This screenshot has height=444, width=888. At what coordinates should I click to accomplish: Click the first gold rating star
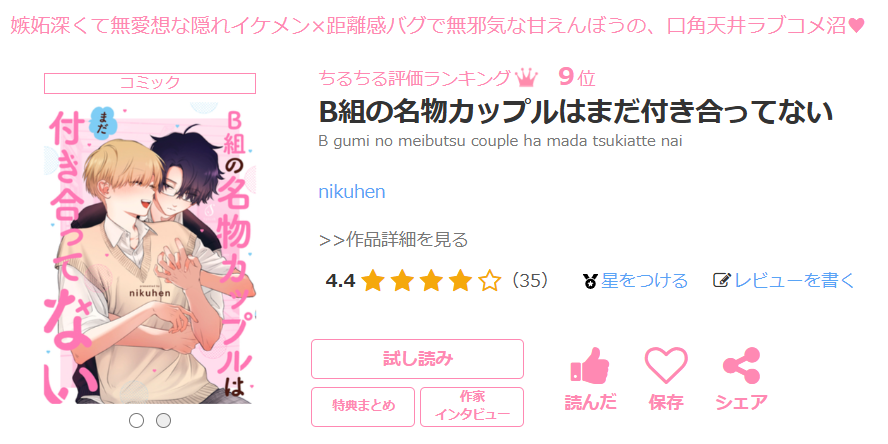[x=373, y=280]
